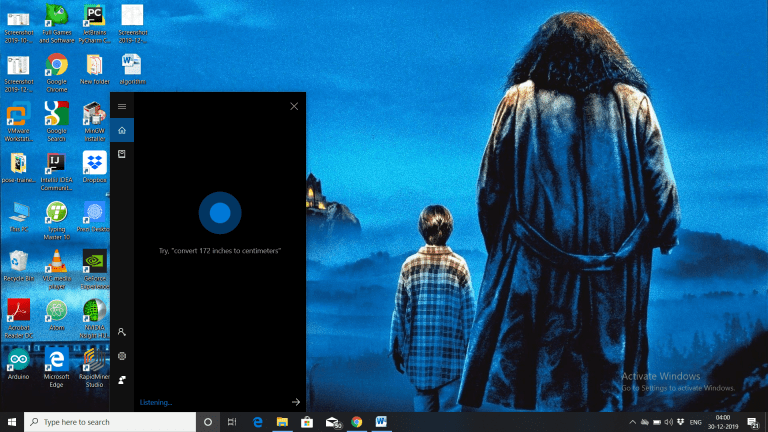The height and width of the screenshot is (432, 768).
Task: Click the large Cortana listening circle
Action: pyautogui.click(x=220, y=213)
